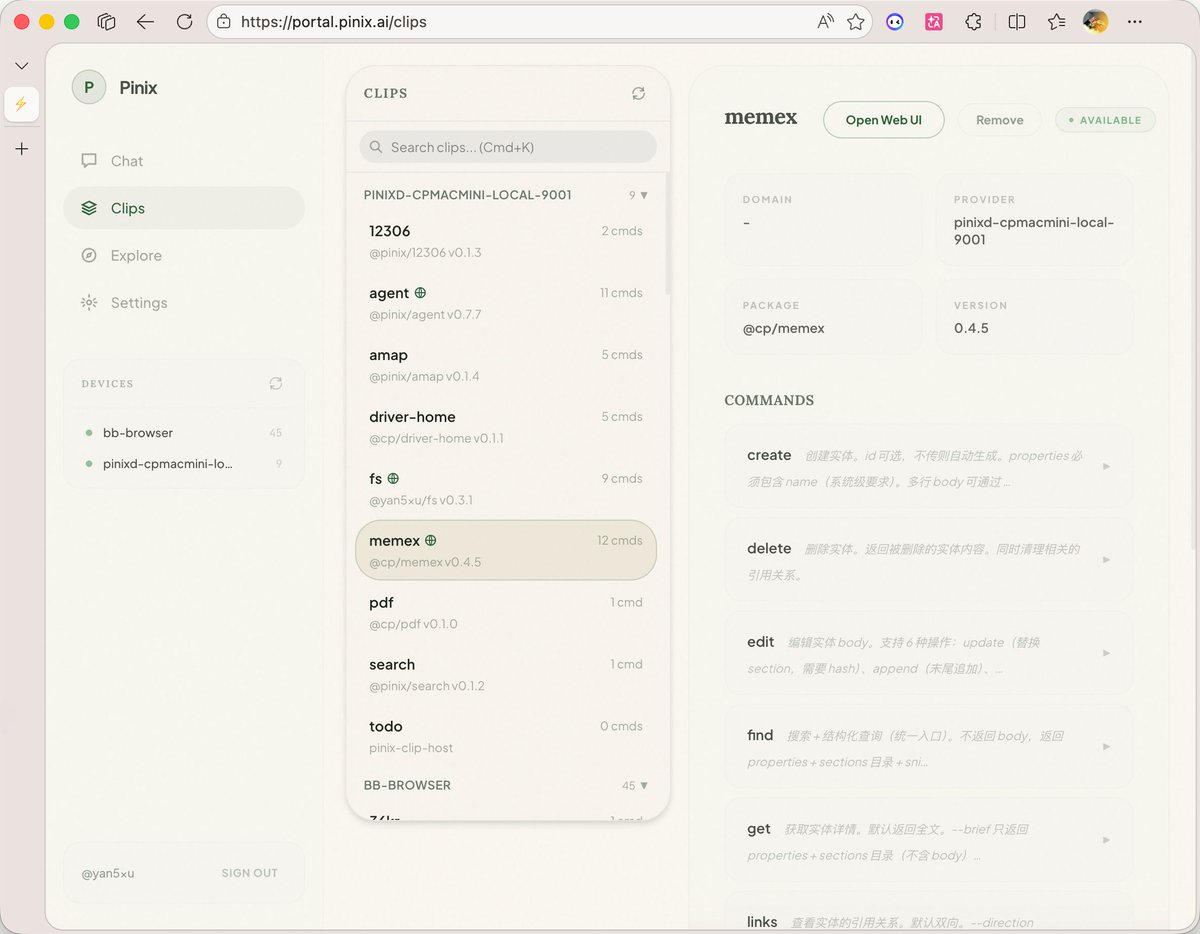Select the 12306 clip

click(506, 241)
